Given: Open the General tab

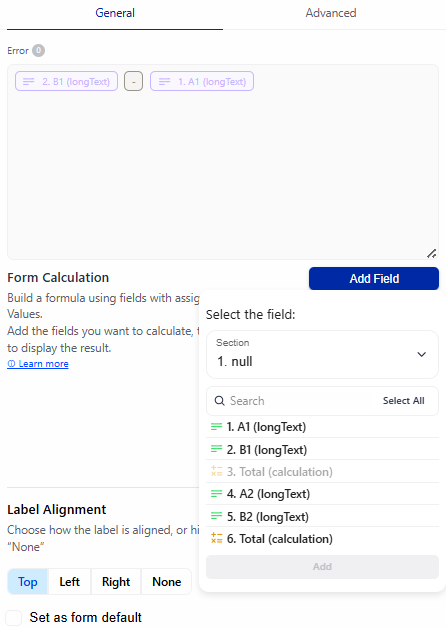Looking at the screenshot, I should 115,13.
